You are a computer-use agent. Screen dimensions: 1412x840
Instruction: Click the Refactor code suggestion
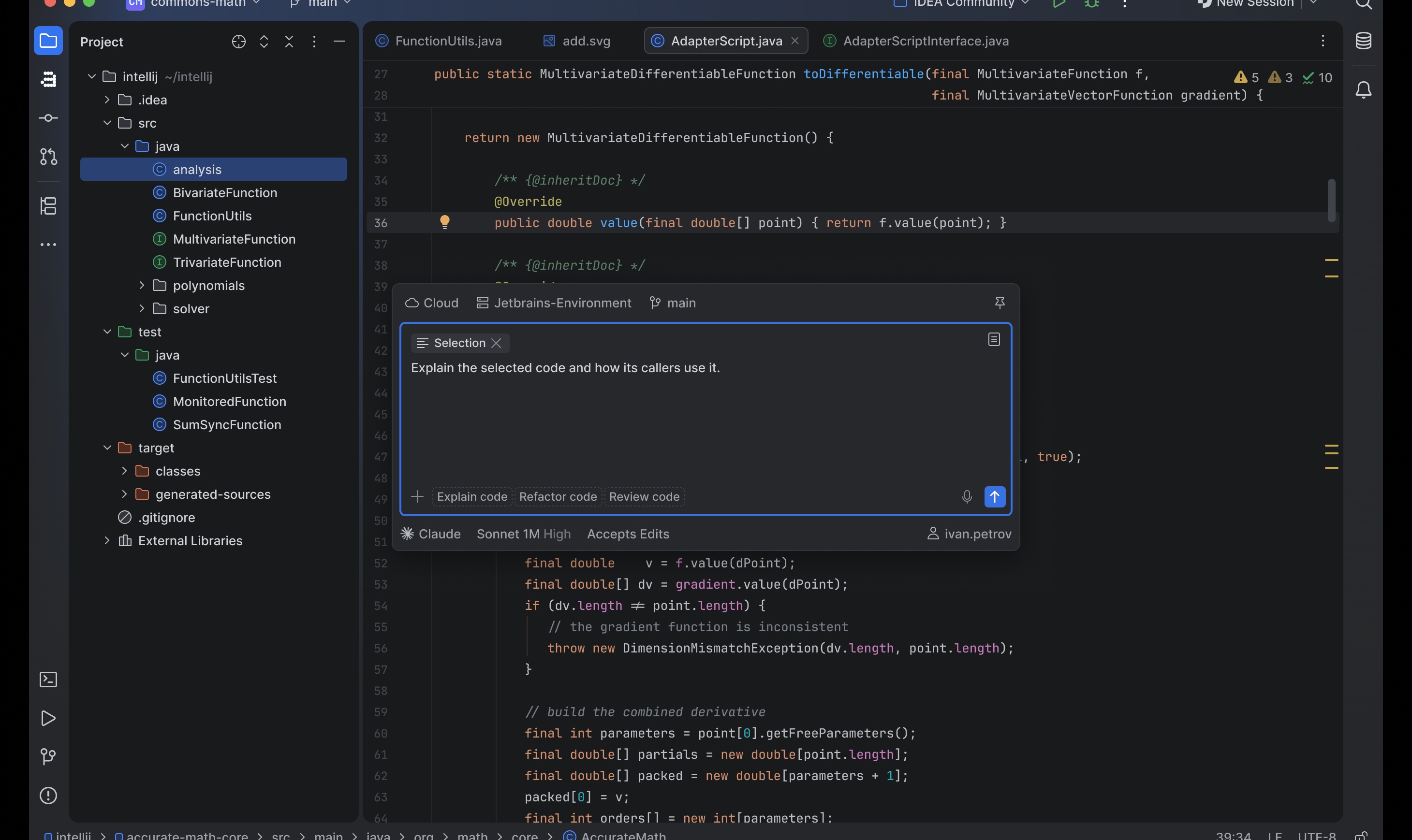click(x=558, y=496)
